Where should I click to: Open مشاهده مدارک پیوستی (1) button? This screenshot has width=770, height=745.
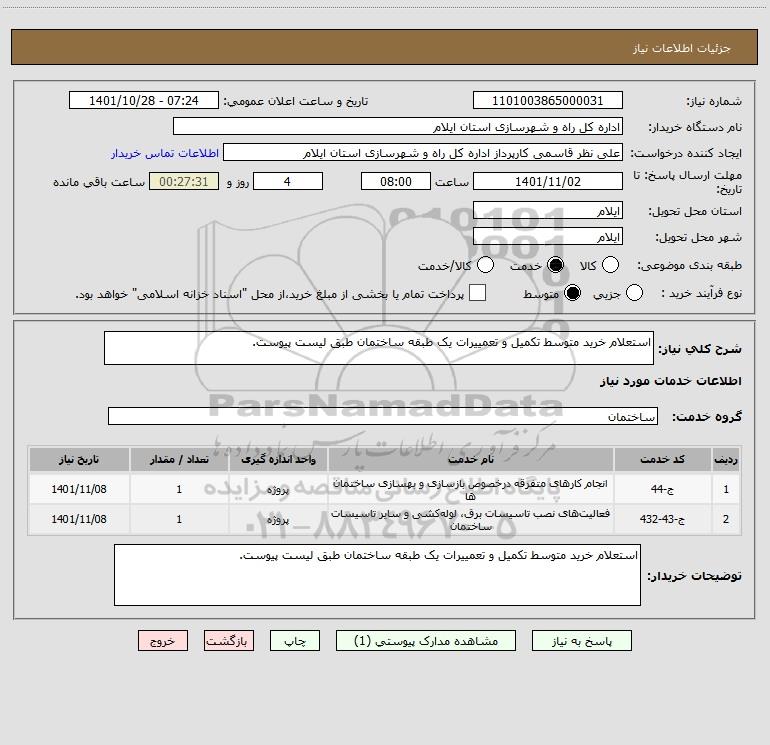click(426, 641)
